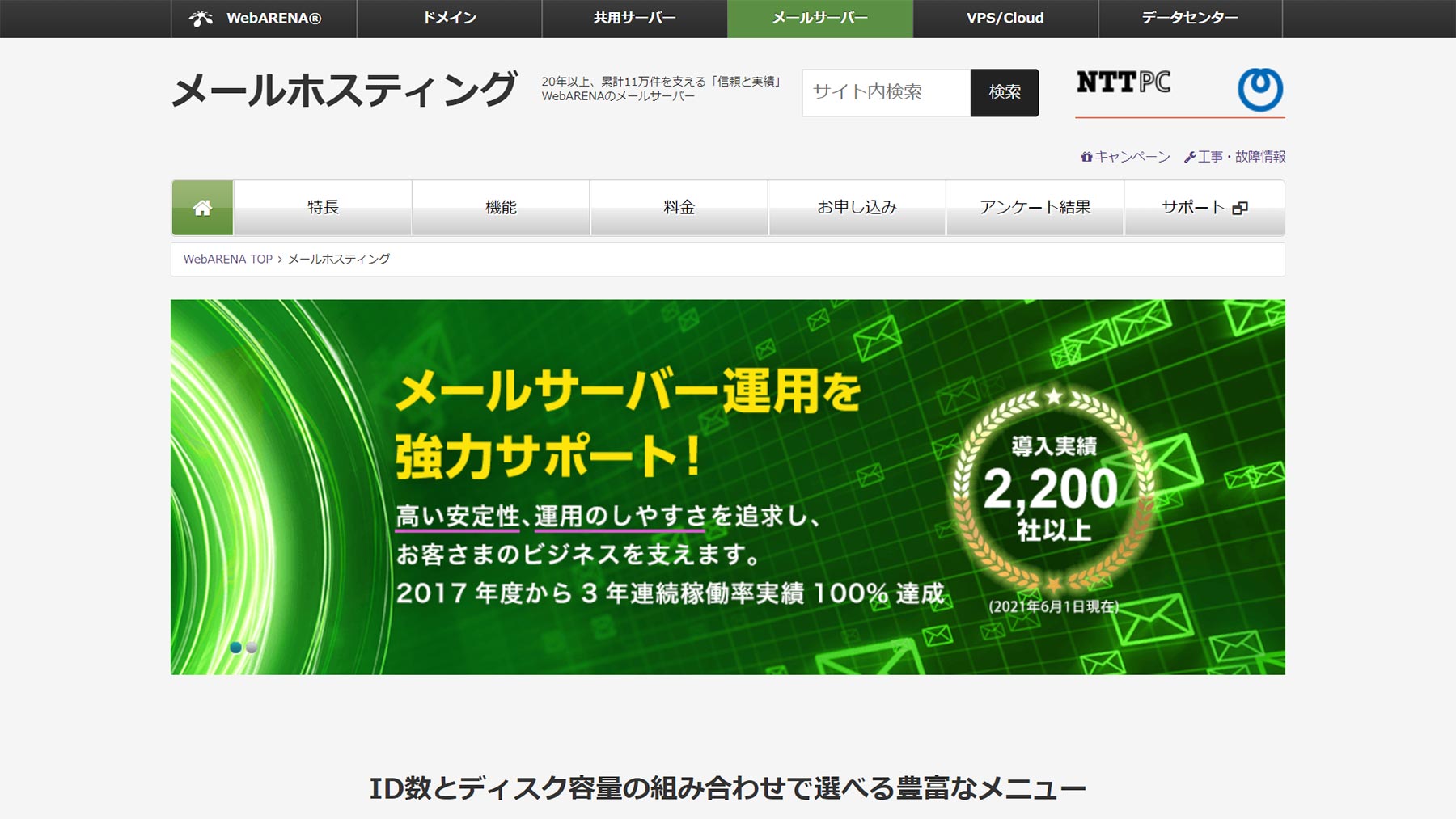Viewport: 1456px width, 819px height.
Task: Open the VPS/Cloud menu item
Action: click(1005, 16)
